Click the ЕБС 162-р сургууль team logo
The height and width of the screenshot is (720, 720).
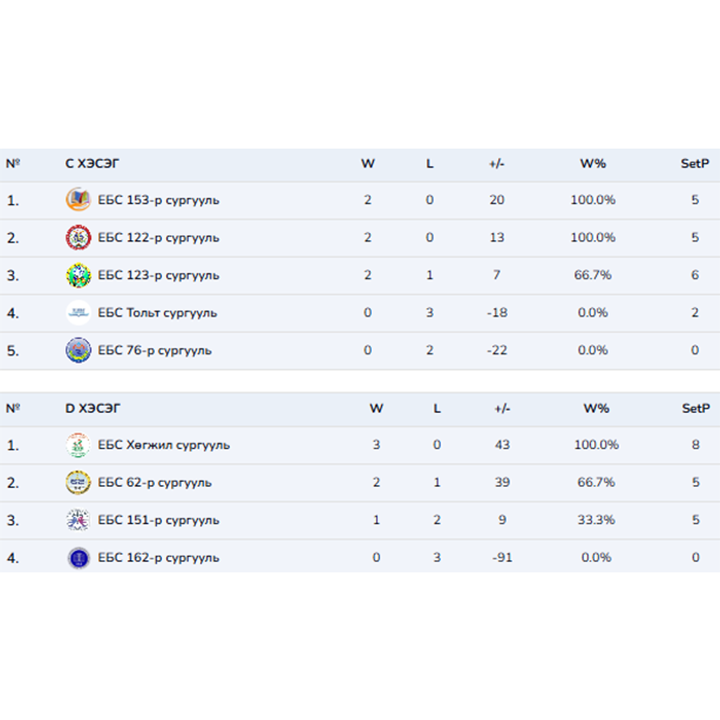[x=78, y=558]
